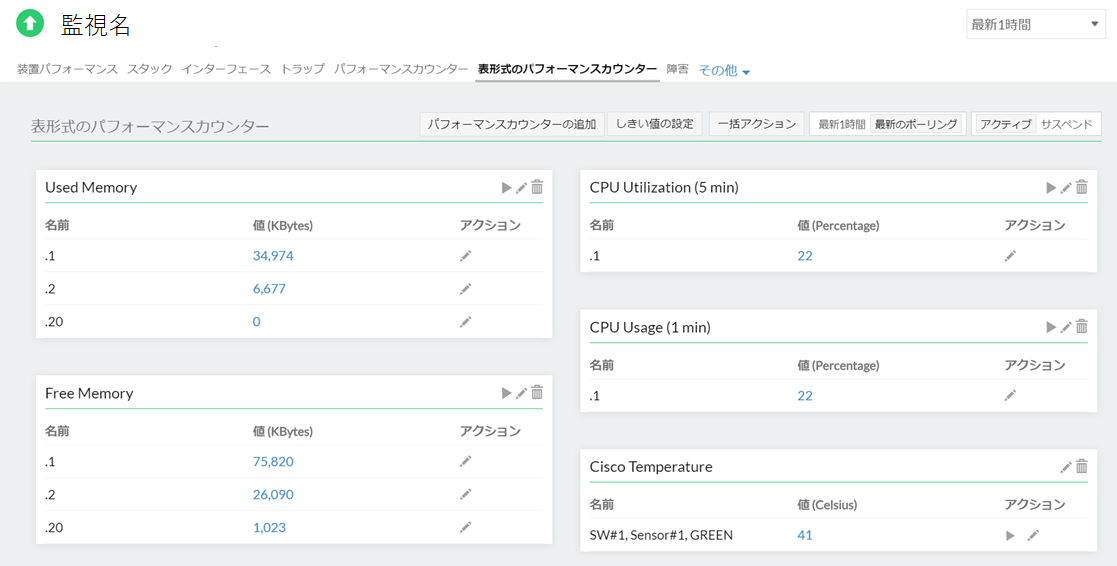
Task: Delete the Cisco Temperature counter
Action: pos(1081,467)
